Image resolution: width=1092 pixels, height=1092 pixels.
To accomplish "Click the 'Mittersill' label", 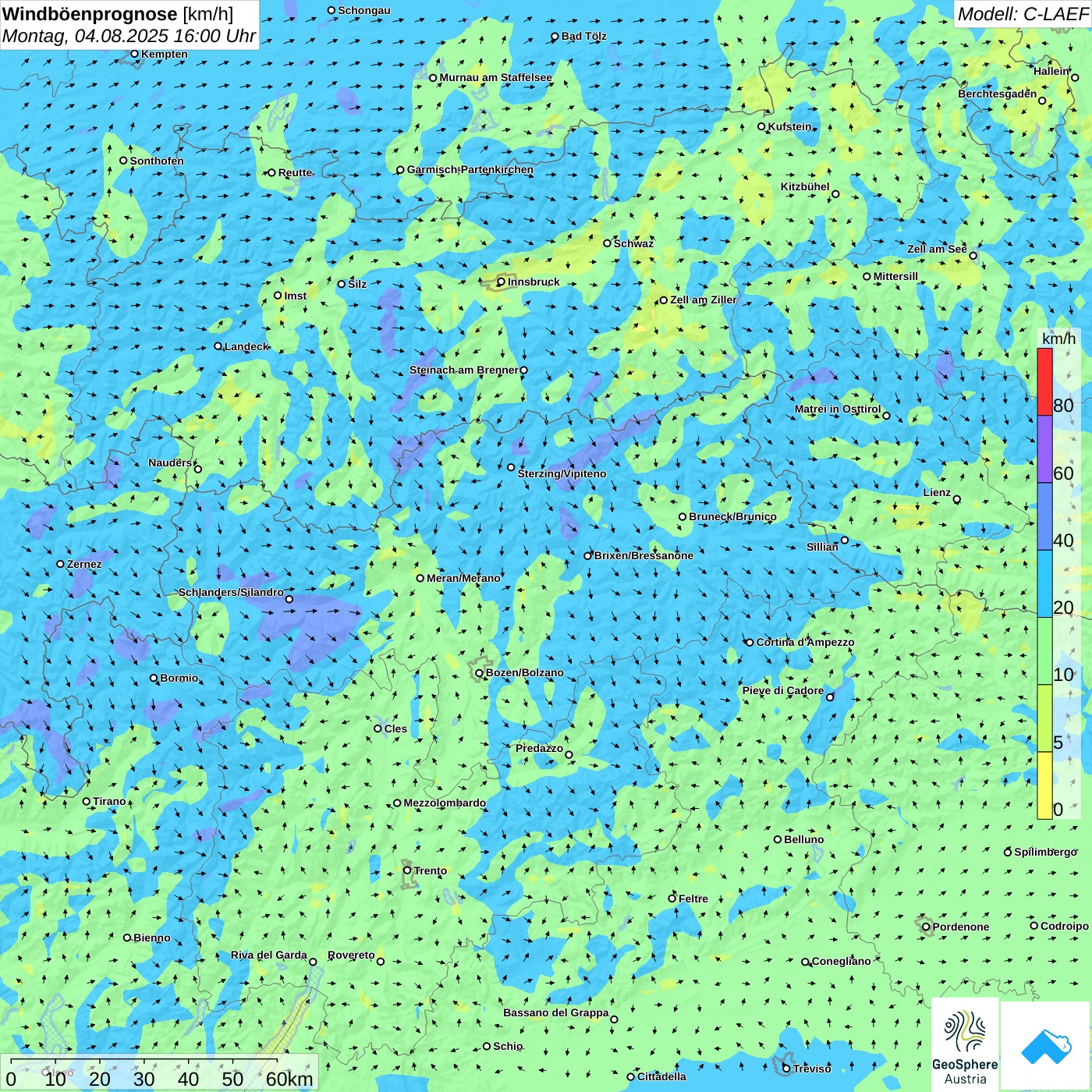I will [895, 276].
